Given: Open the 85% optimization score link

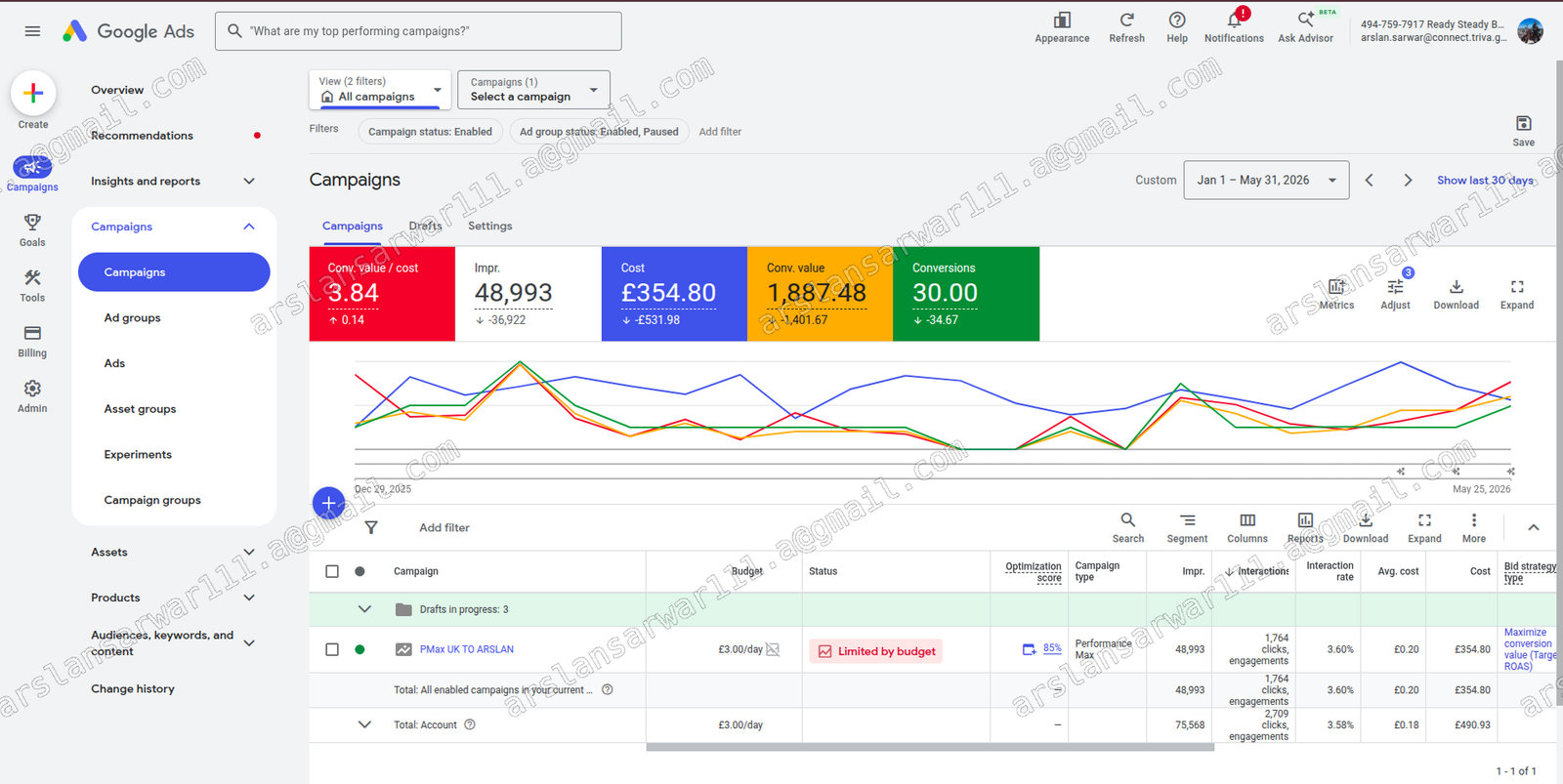Looking at the screenshot, I should (1052, 648).
